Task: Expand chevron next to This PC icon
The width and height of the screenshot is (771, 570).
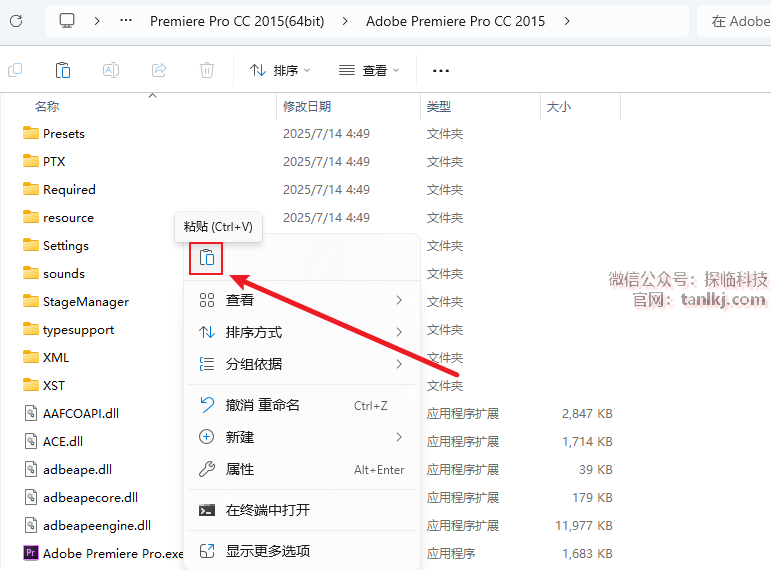Action: [x=97, y=21]
